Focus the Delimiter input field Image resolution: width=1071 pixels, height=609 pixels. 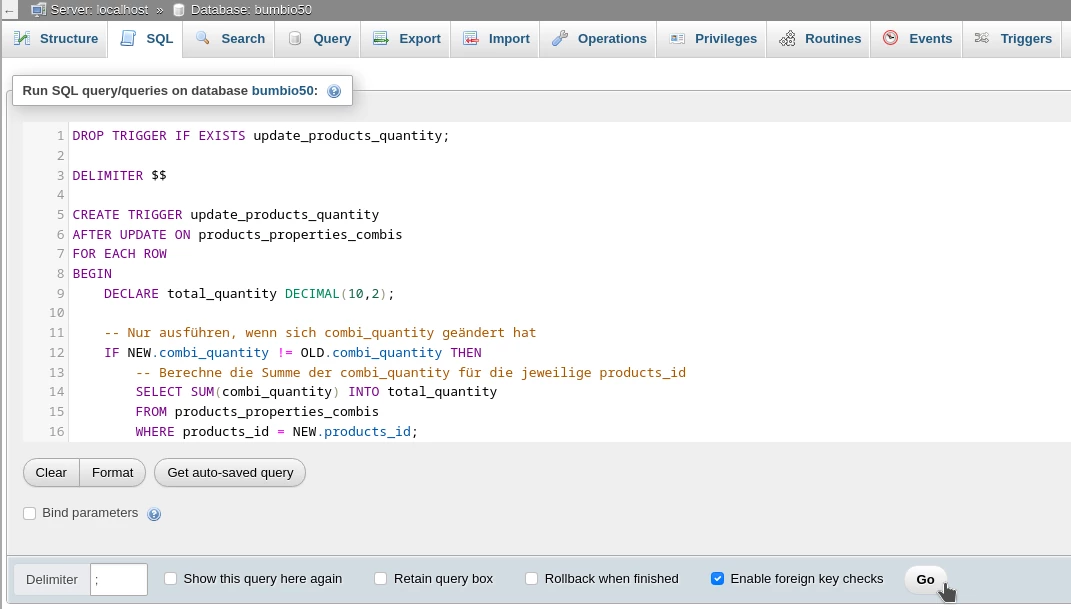[x=119, y=580]
